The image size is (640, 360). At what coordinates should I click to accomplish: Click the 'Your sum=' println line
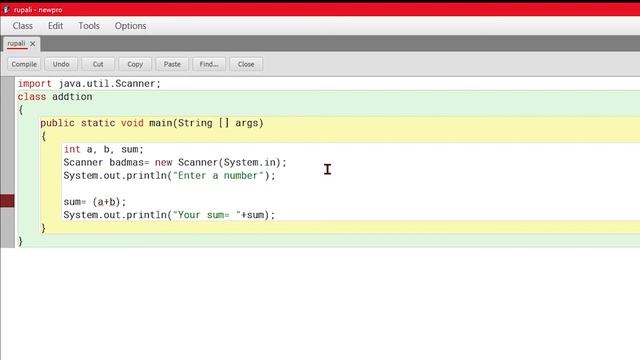pyautogui.click(x=169, y=215)
